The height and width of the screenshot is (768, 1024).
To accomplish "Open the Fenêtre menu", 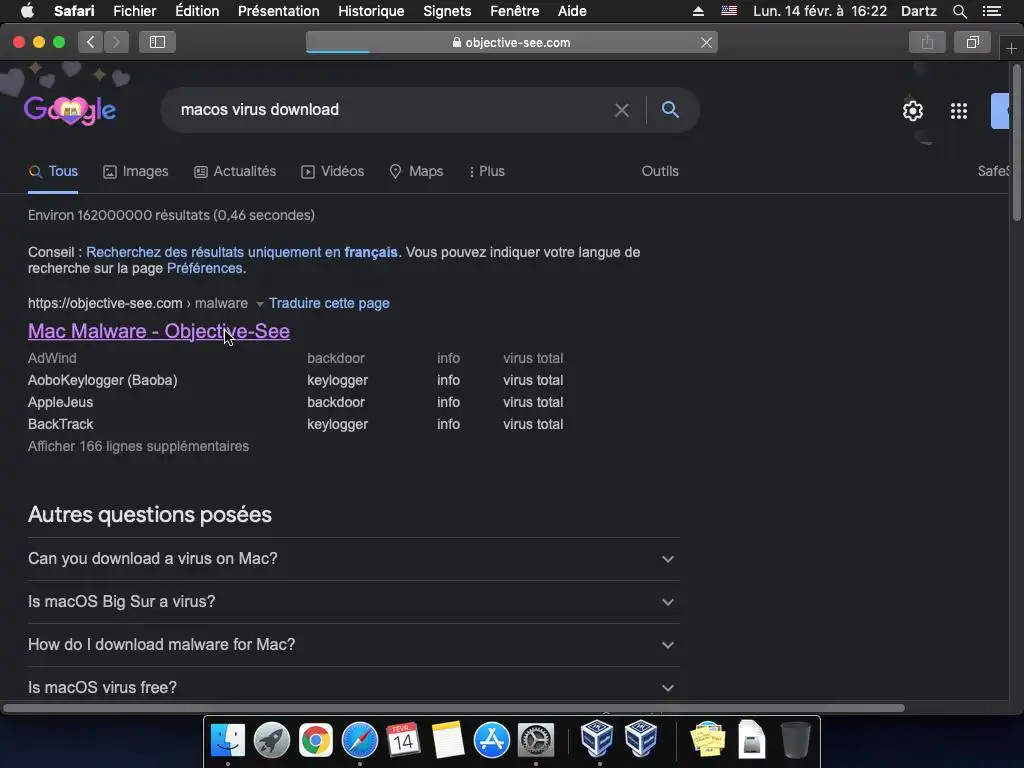I will (515, 11).
